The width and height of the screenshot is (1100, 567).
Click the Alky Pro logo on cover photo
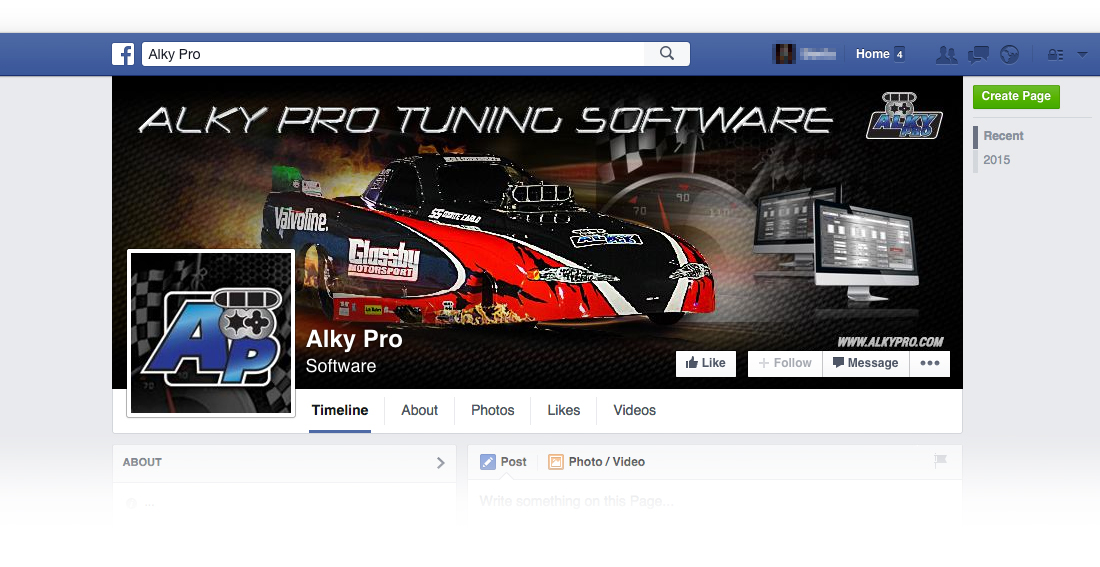(x=904, y=115)
